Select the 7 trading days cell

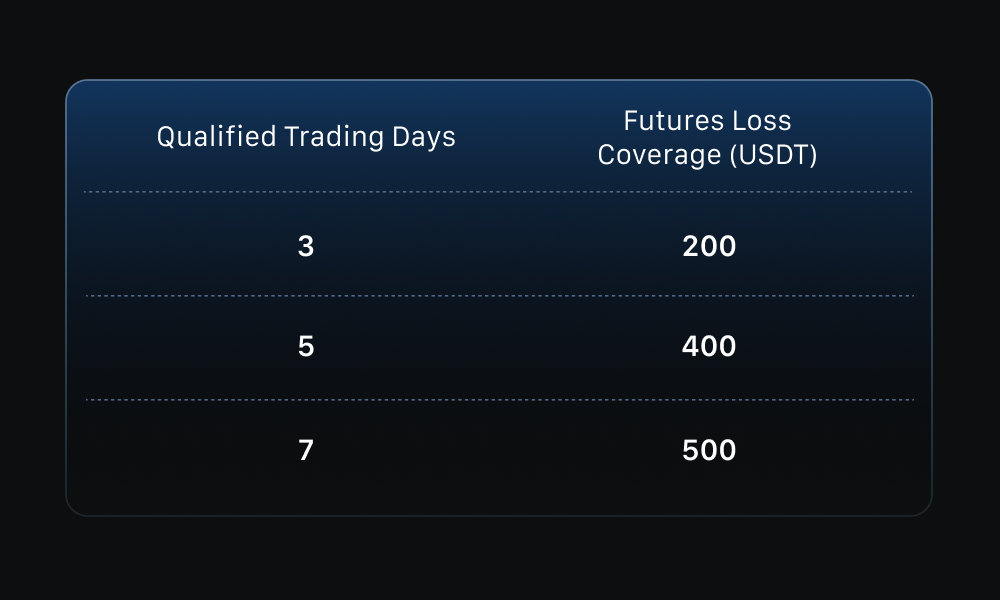click(x=306, y=451)
